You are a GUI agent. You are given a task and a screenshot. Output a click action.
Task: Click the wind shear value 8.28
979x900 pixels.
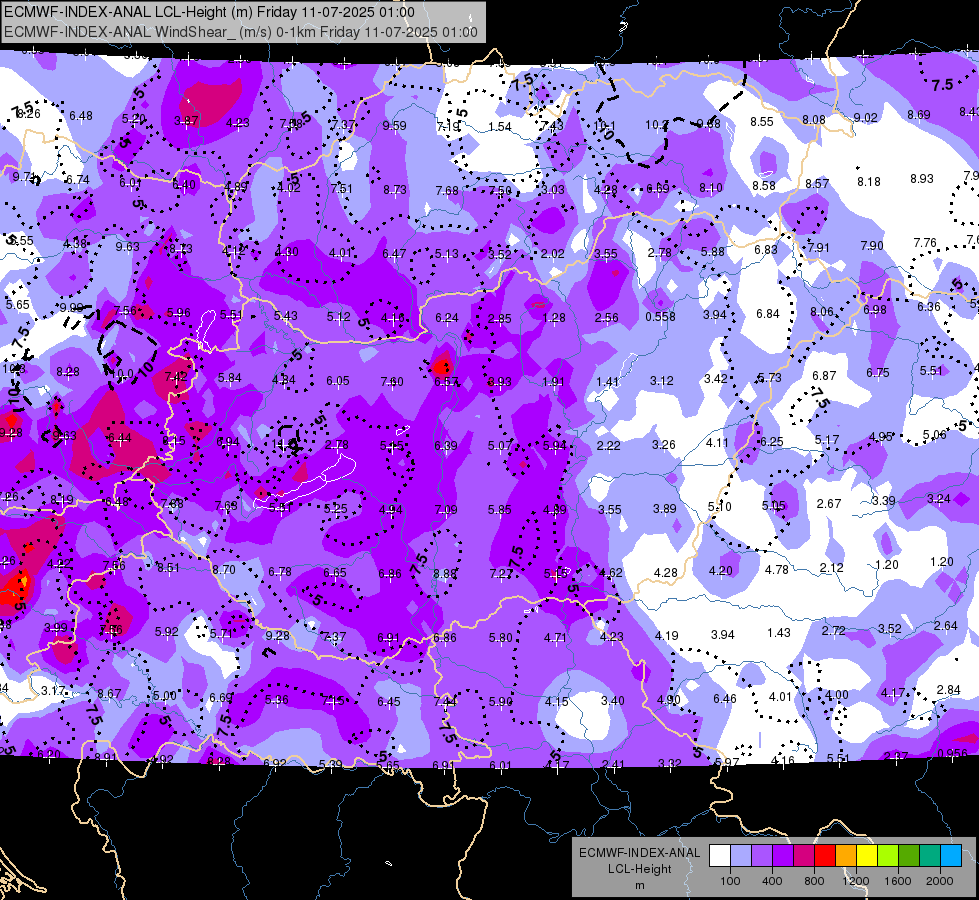click(68, 372)
